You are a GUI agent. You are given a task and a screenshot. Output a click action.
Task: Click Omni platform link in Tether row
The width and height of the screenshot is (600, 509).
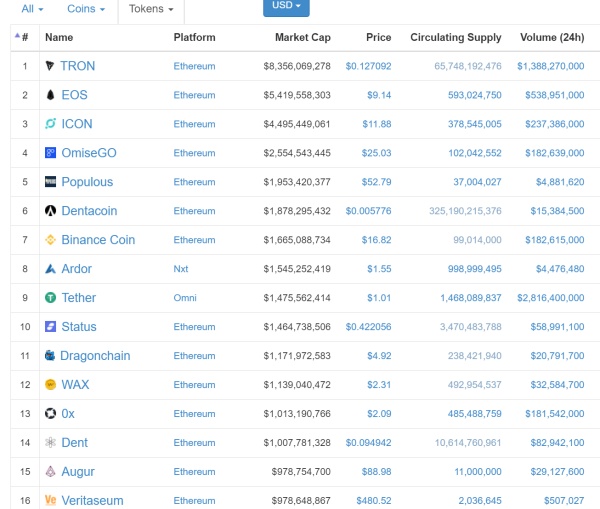(x=185, y=298)
